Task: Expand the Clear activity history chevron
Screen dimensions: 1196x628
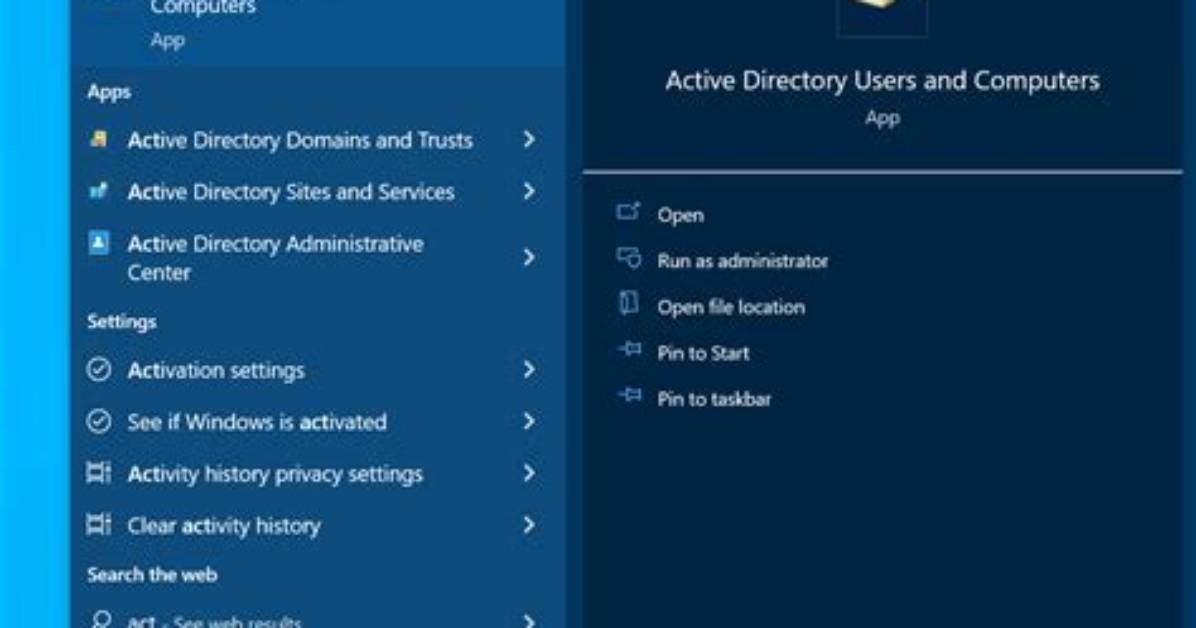Action: (x=529, y=525)
